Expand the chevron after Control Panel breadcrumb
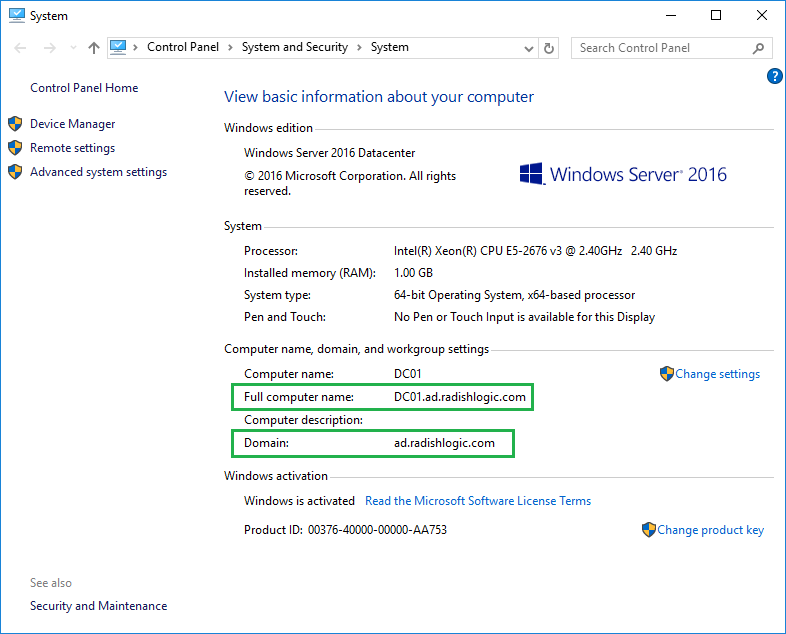 (230, 48)
